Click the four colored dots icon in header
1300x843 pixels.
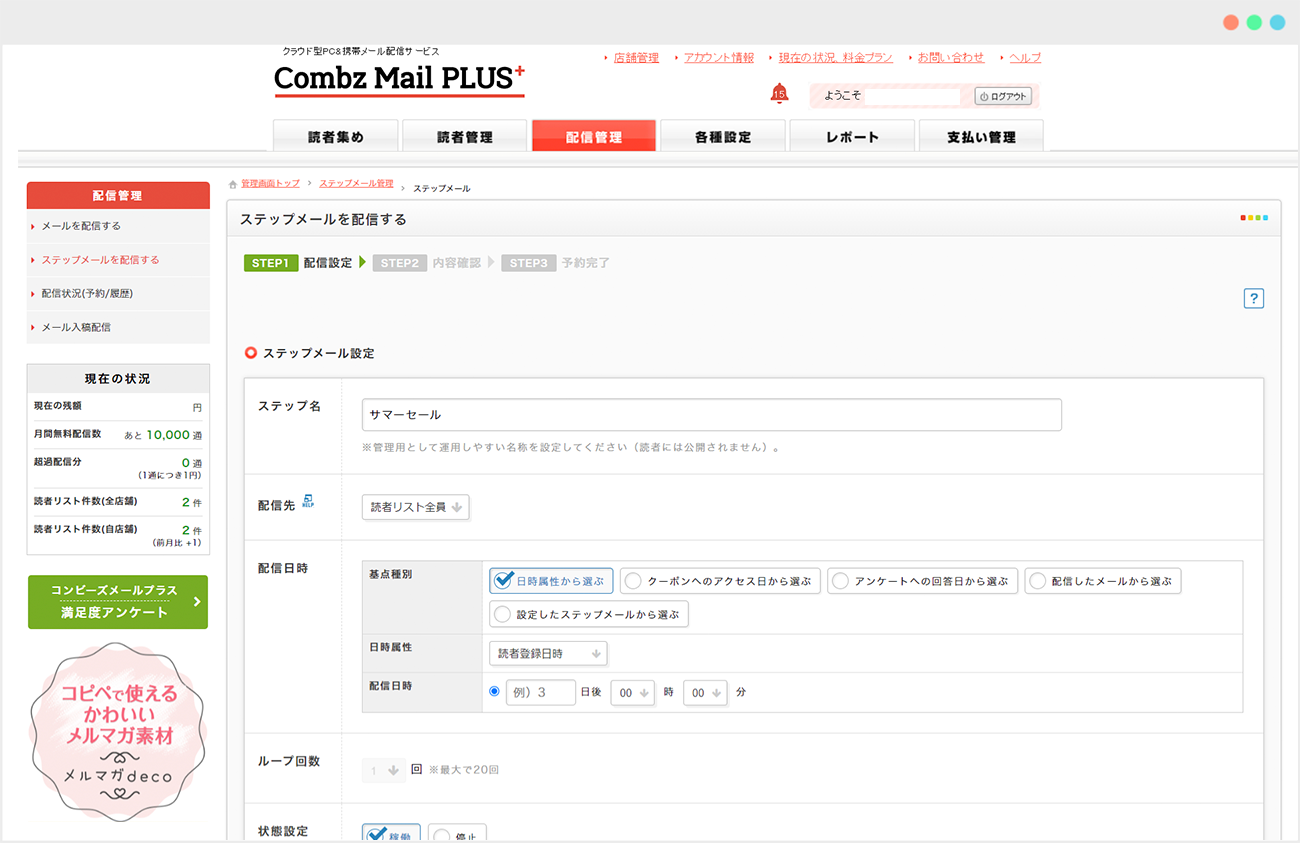coord(1254,218)
